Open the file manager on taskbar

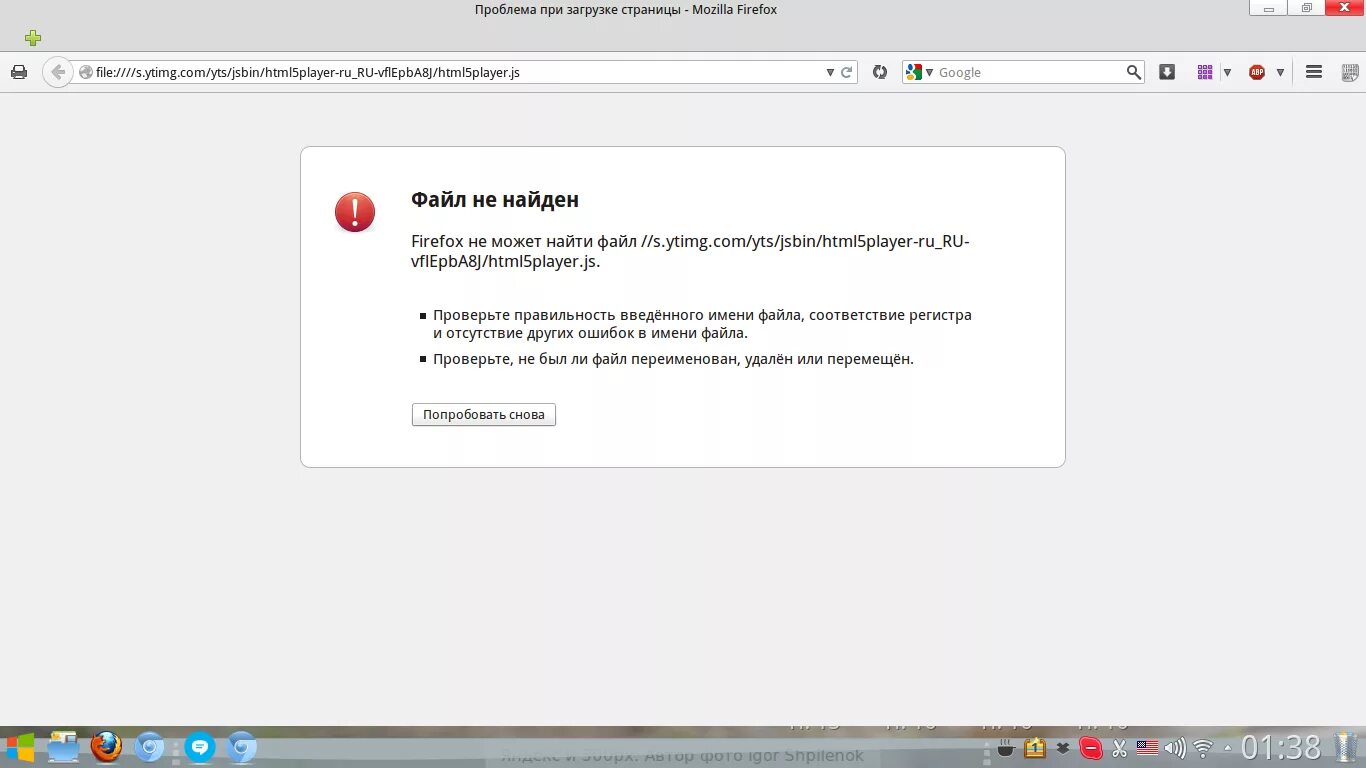point(63,747)
